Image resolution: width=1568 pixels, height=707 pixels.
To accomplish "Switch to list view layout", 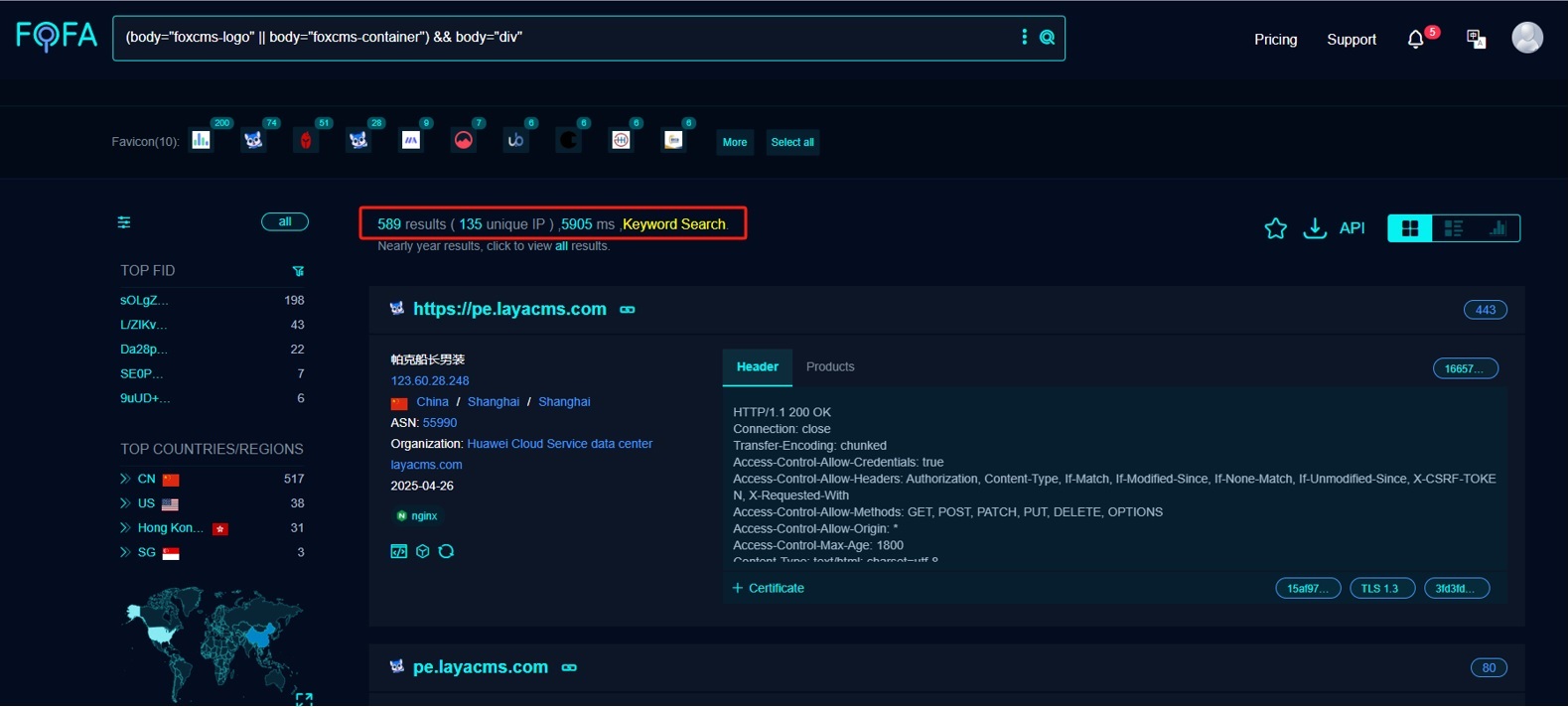I will click(1453, 228).
